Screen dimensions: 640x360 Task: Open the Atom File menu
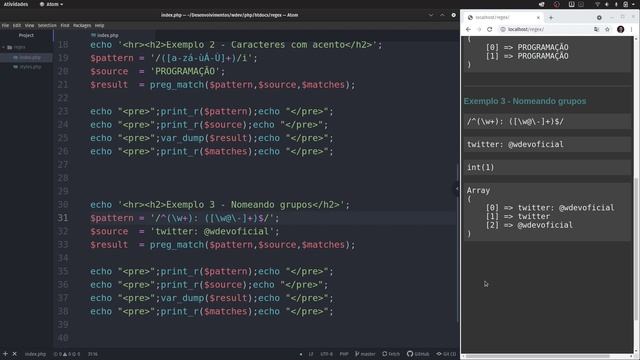pyautogui.click(x=5, y=25)
